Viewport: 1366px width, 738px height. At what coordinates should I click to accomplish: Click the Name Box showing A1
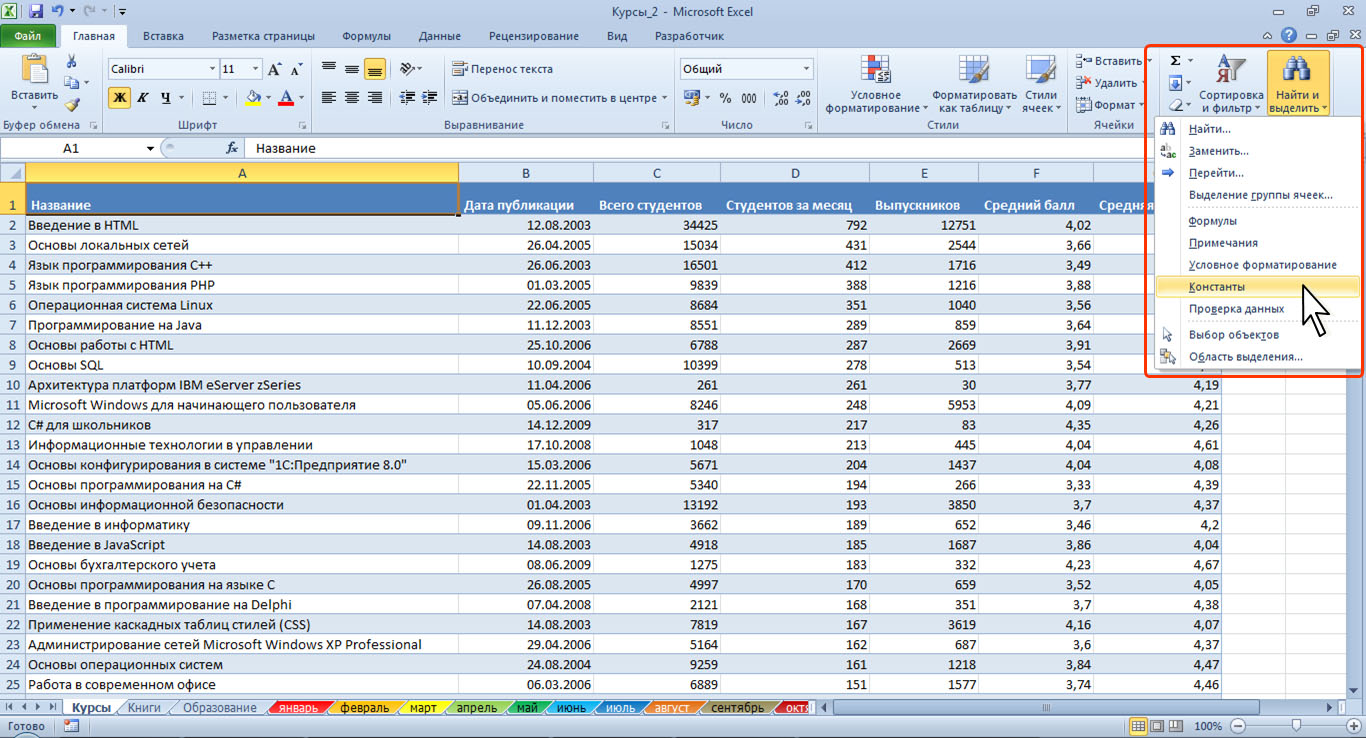coord(71,148)
